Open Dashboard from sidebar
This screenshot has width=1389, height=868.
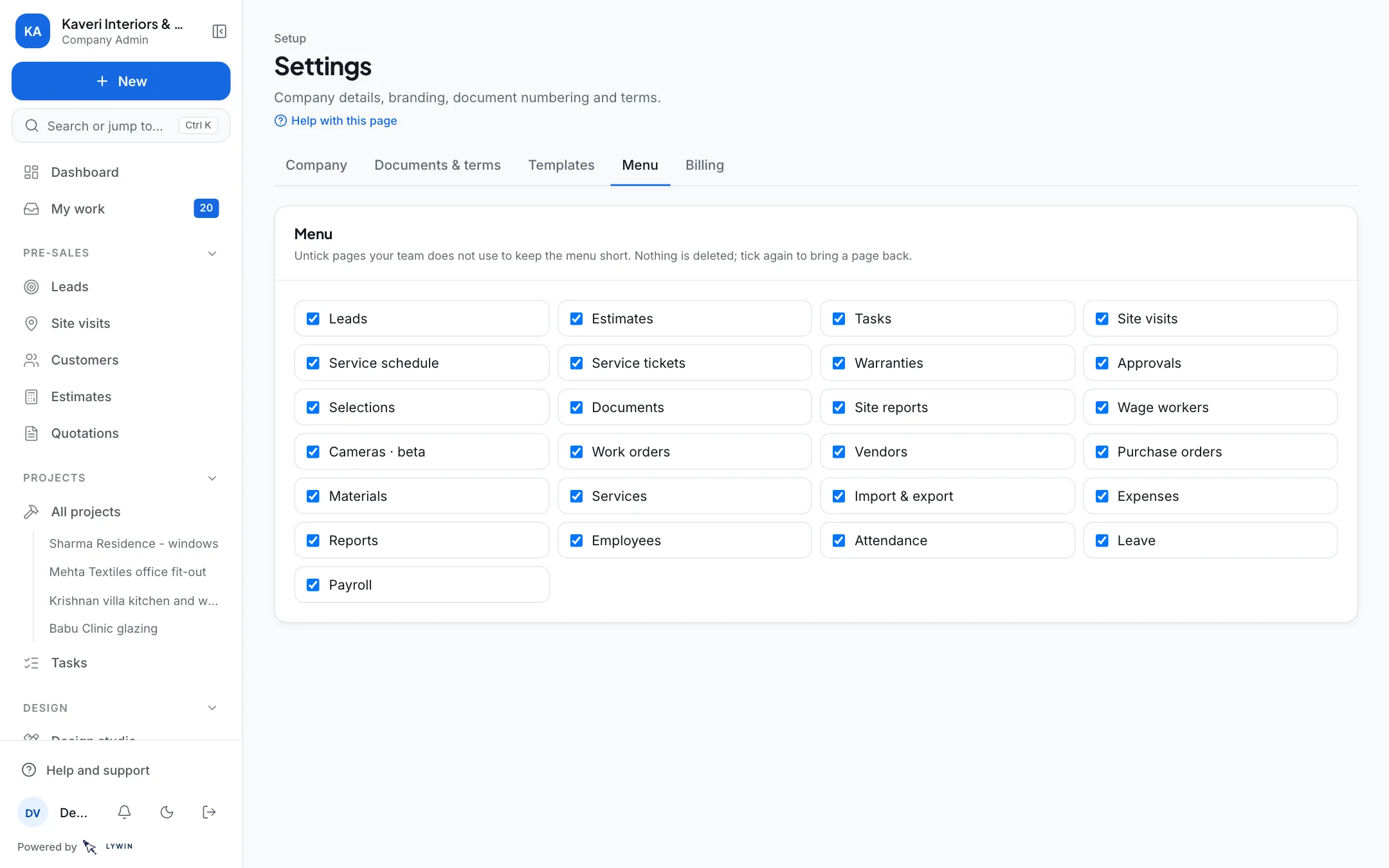click(121, 172)
